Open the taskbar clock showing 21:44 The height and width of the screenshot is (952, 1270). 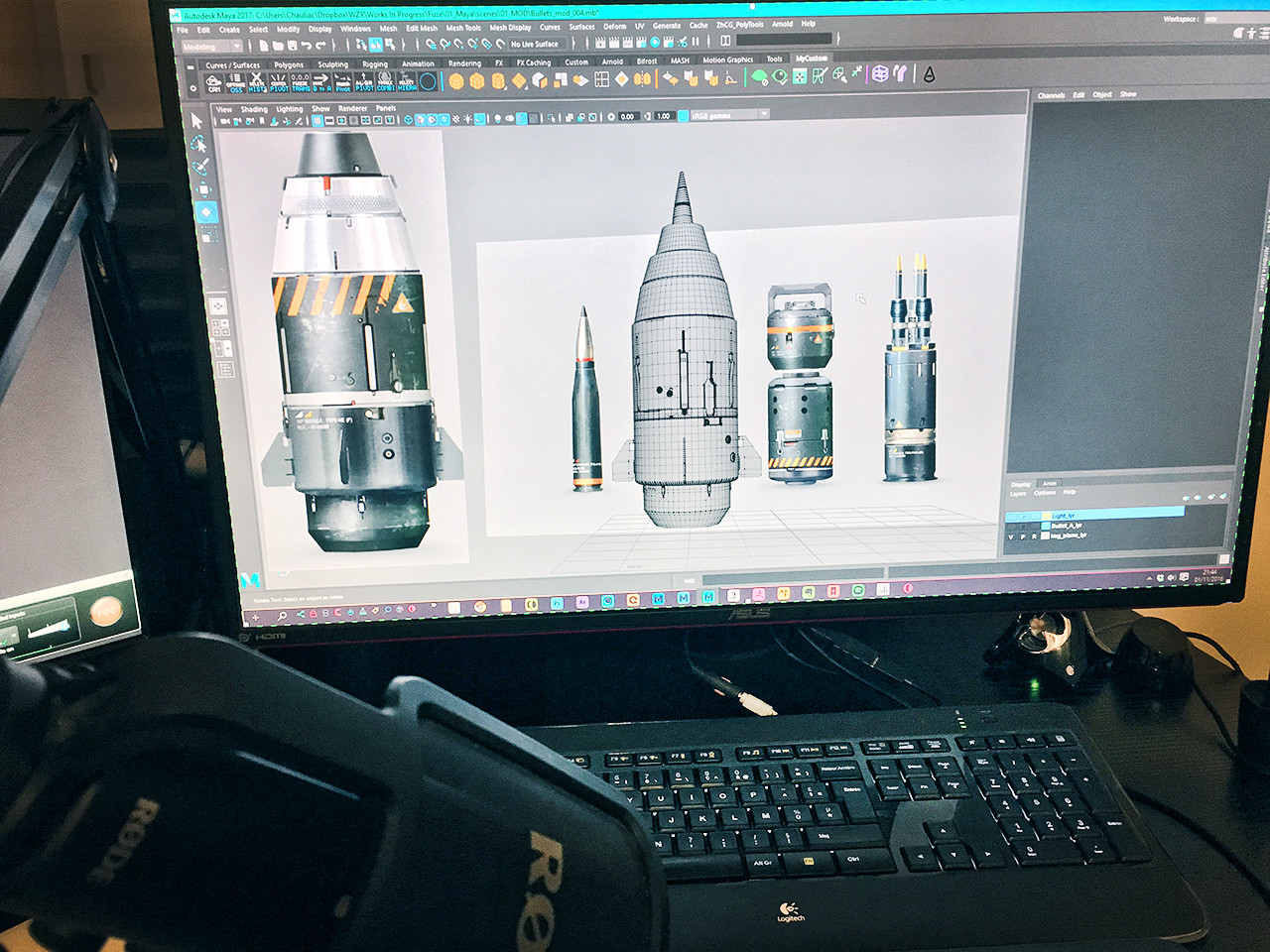[1209, 575]
